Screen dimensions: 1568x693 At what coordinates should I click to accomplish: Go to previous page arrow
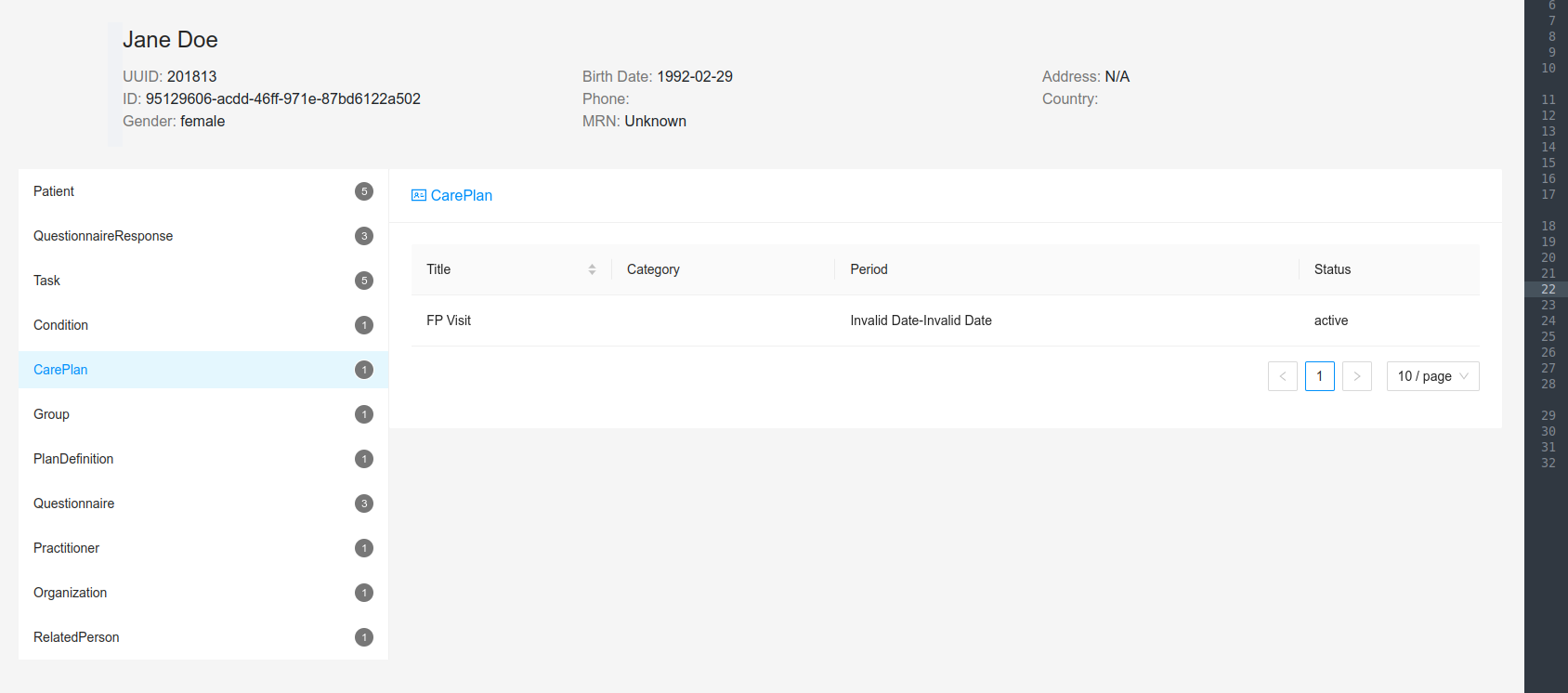(x=1283, y=376)
